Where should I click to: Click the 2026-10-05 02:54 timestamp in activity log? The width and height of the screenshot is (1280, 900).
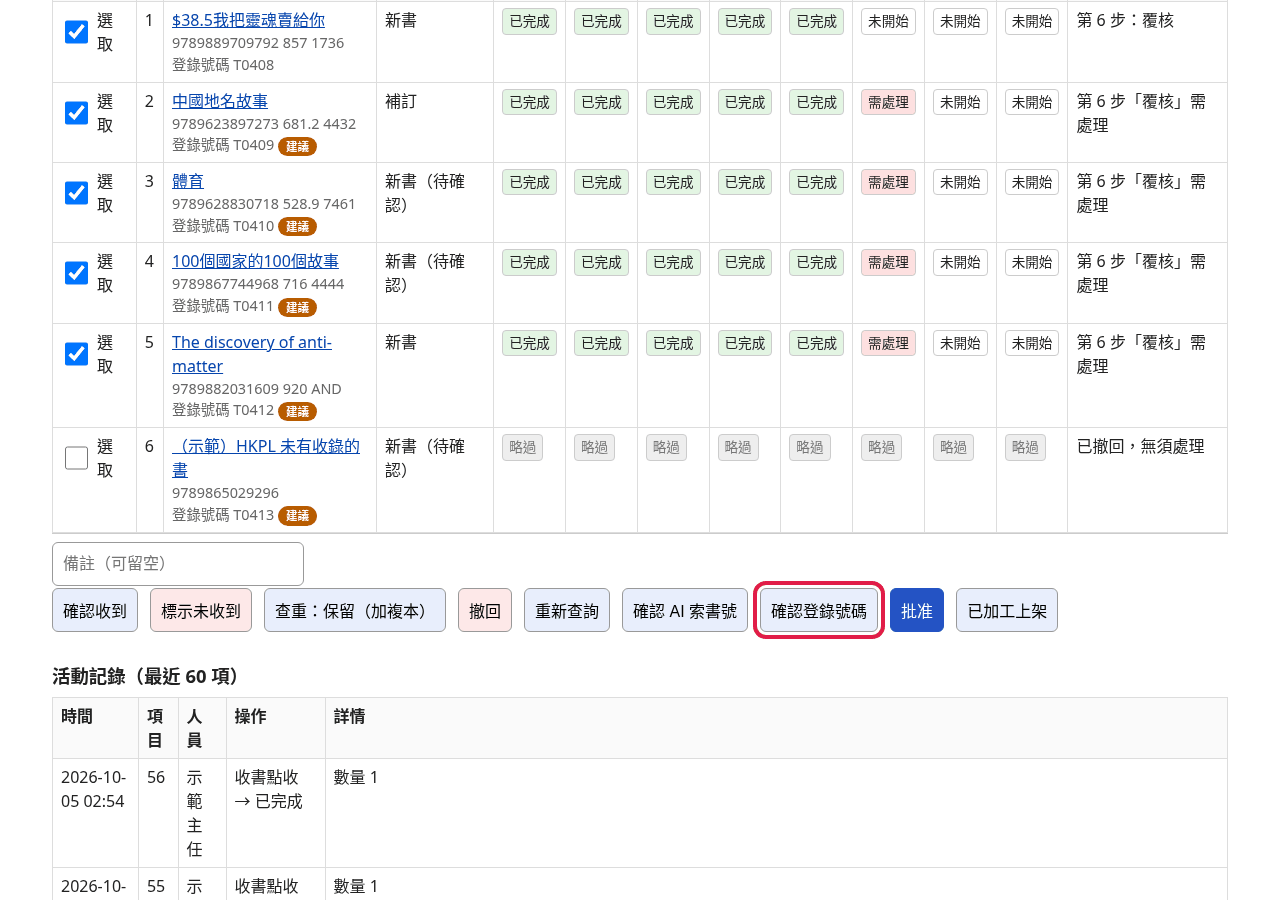tap(93, 789)
